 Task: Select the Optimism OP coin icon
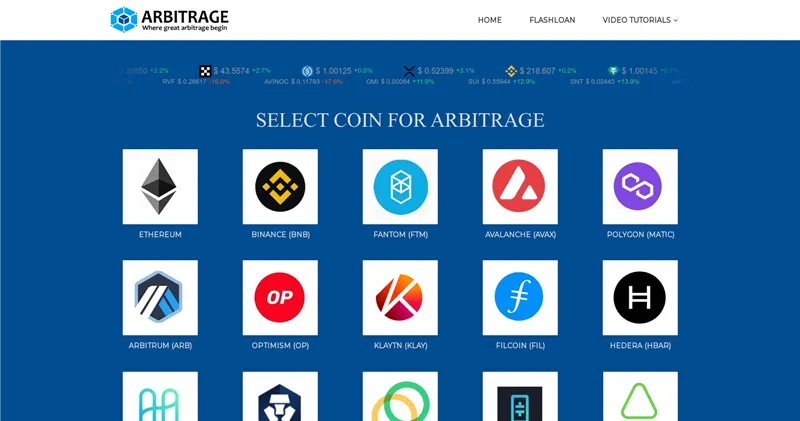pos(280,298)
